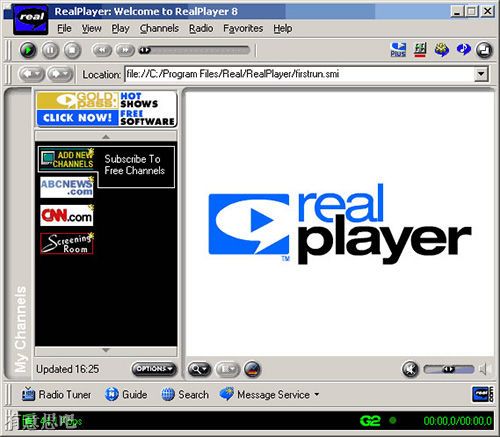
Task: Open Radio Tuner
Action: tap(56, 394)
